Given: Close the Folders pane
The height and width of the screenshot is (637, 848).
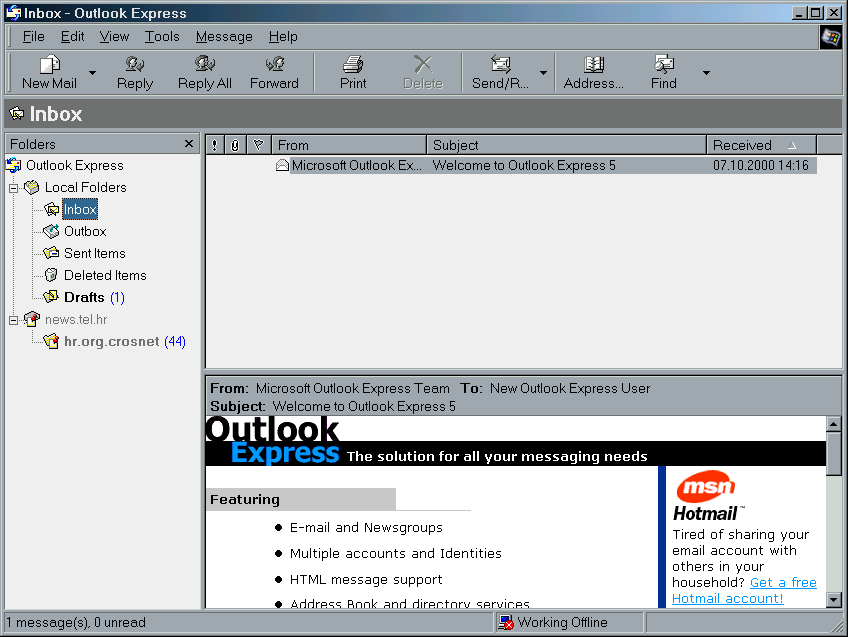Looking at the screenshot, I should click(189, 143).
